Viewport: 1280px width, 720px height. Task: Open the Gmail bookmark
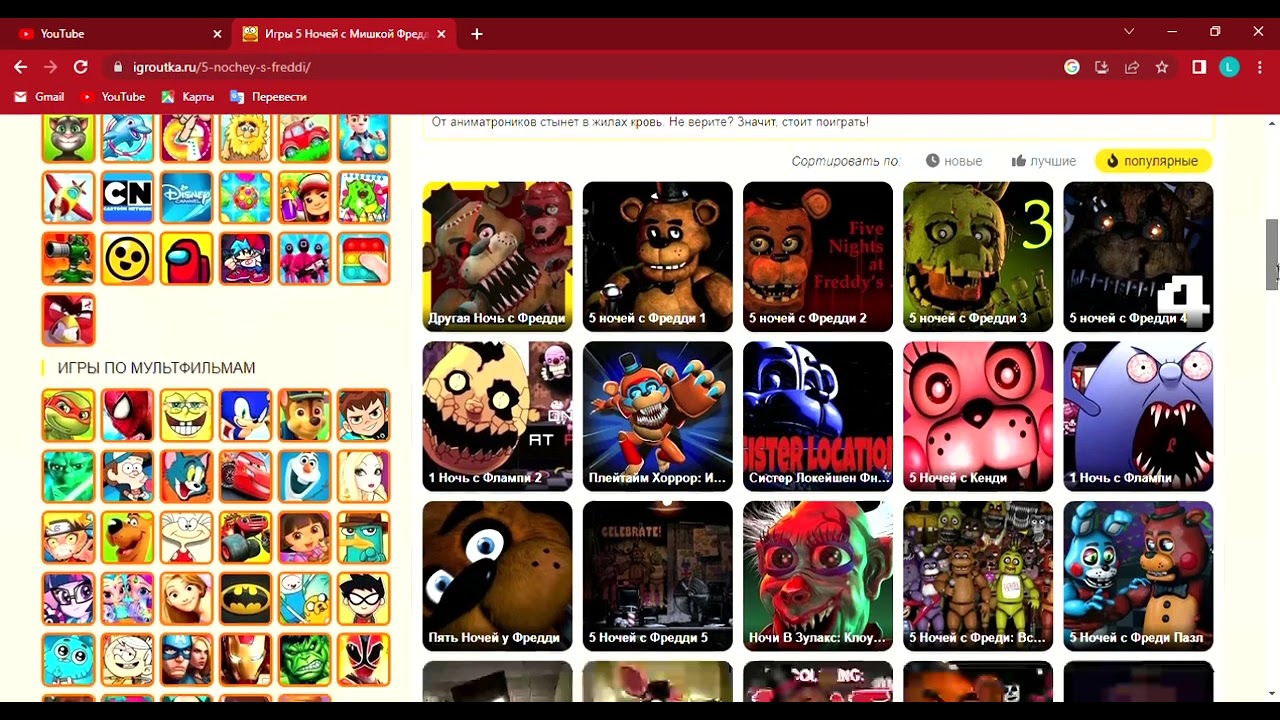tap(39, 97)
